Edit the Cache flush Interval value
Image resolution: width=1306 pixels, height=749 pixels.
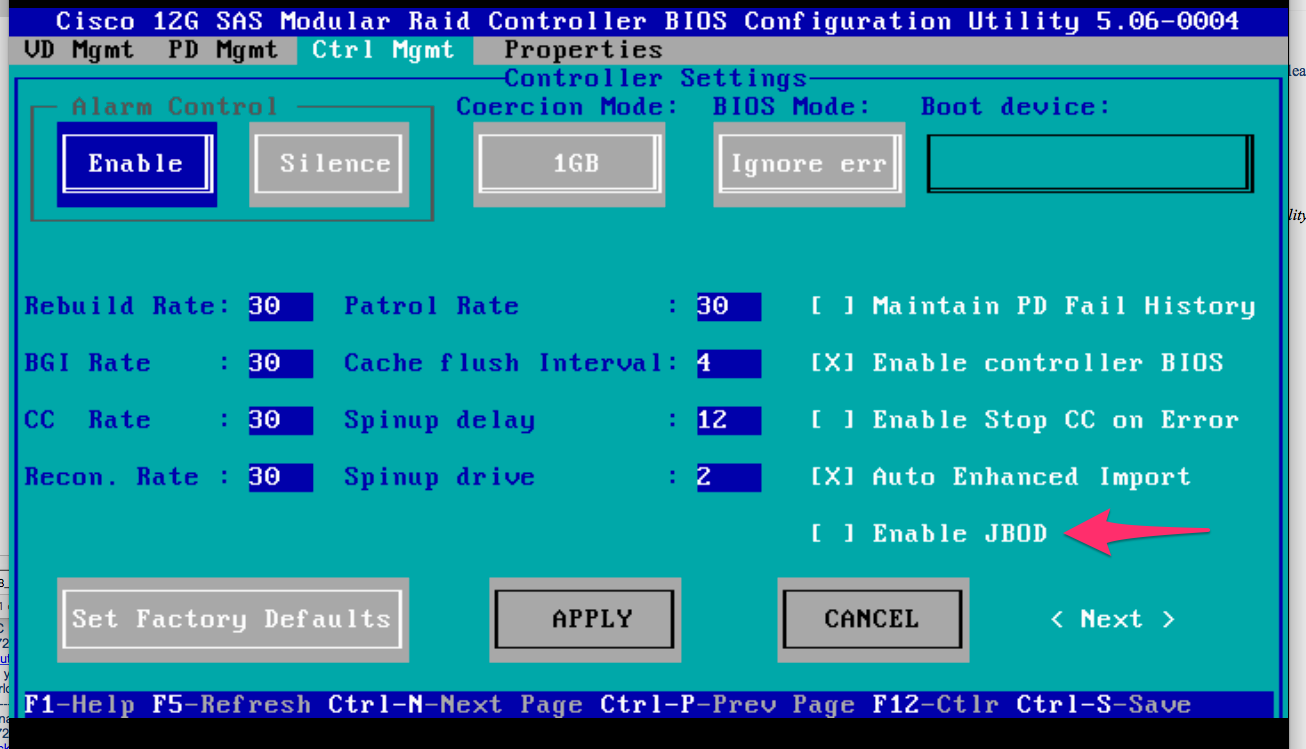[x=728, y=363]
